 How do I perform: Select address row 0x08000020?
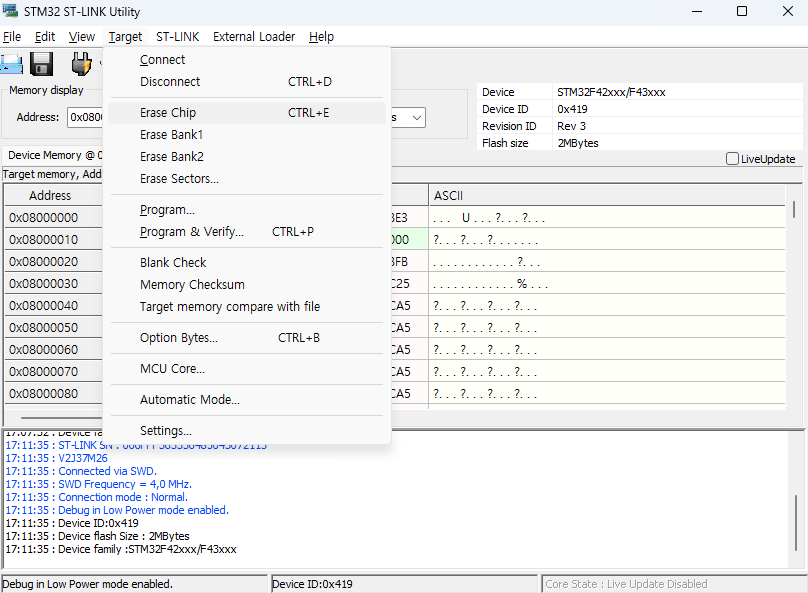pos(44,262)
